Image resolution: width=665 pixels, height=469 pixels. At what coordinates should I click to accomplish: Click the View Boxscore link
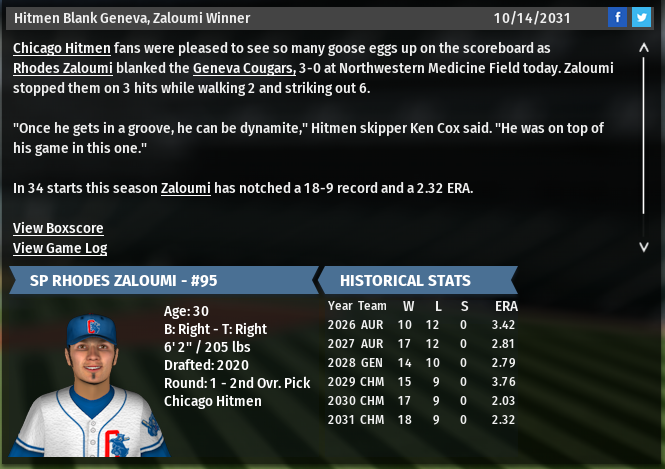coord(58,228)
